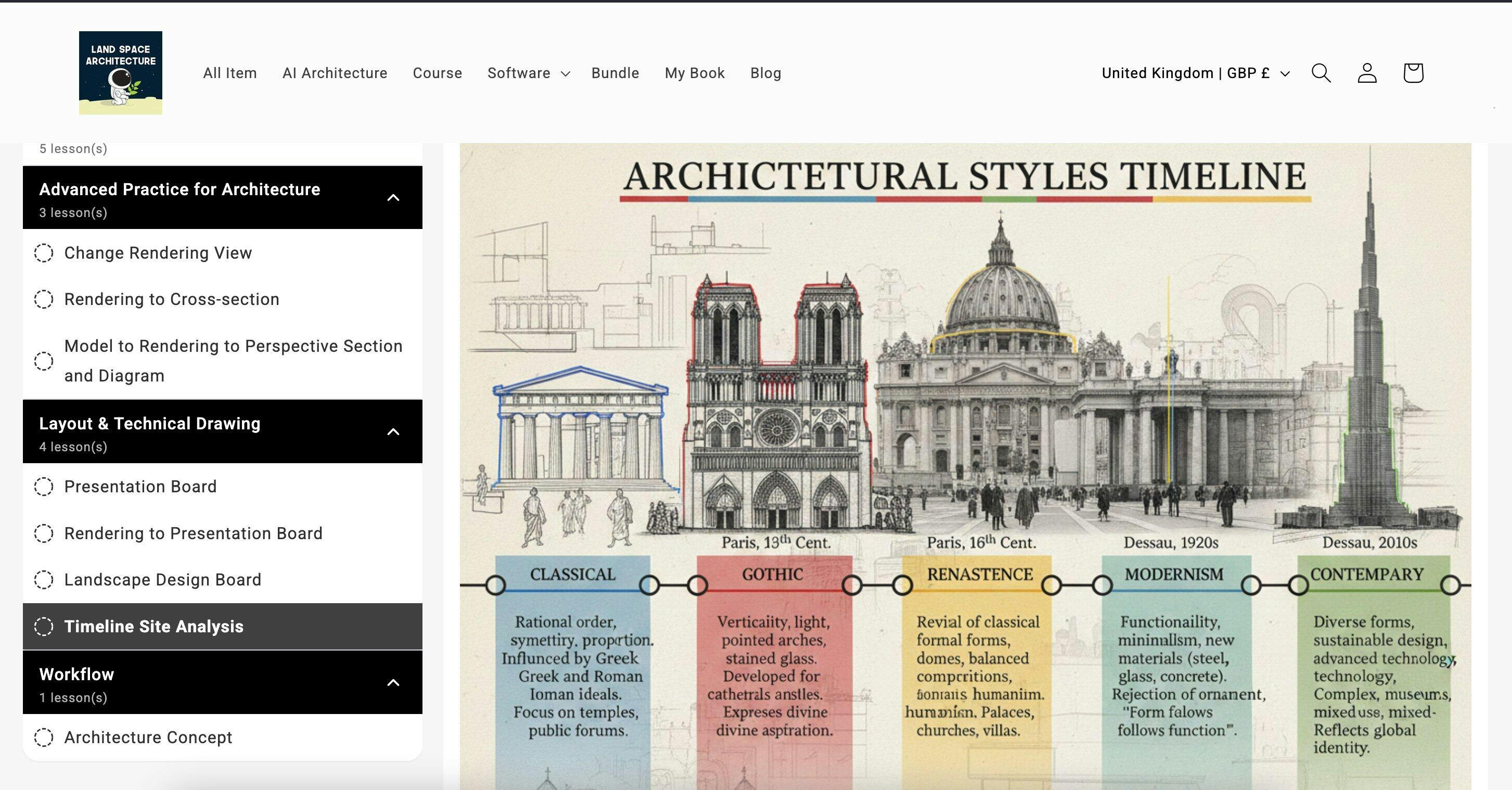The image size is (1512, 790).
Task: Toggle the Timeline Site Analysis completion circle
Action: 43,626
